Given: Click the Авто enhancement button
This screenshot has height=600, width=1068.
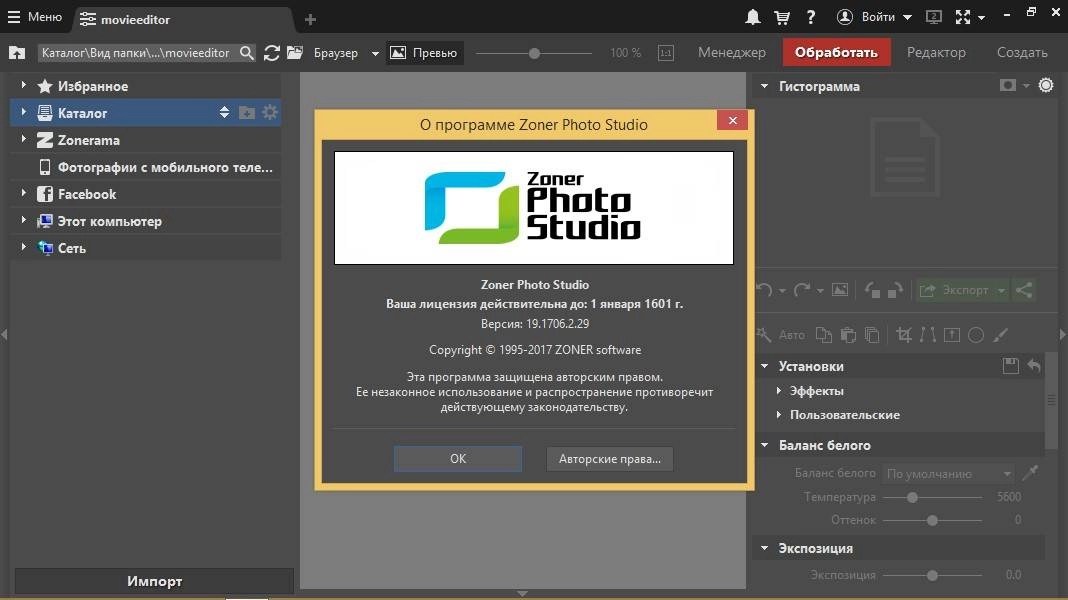Looking at the screenshot, I should click(791, 335).
